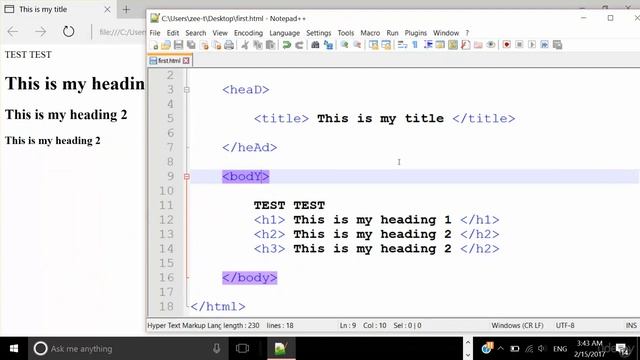Toggle the Function List toolbar icon

coord(465,45)
